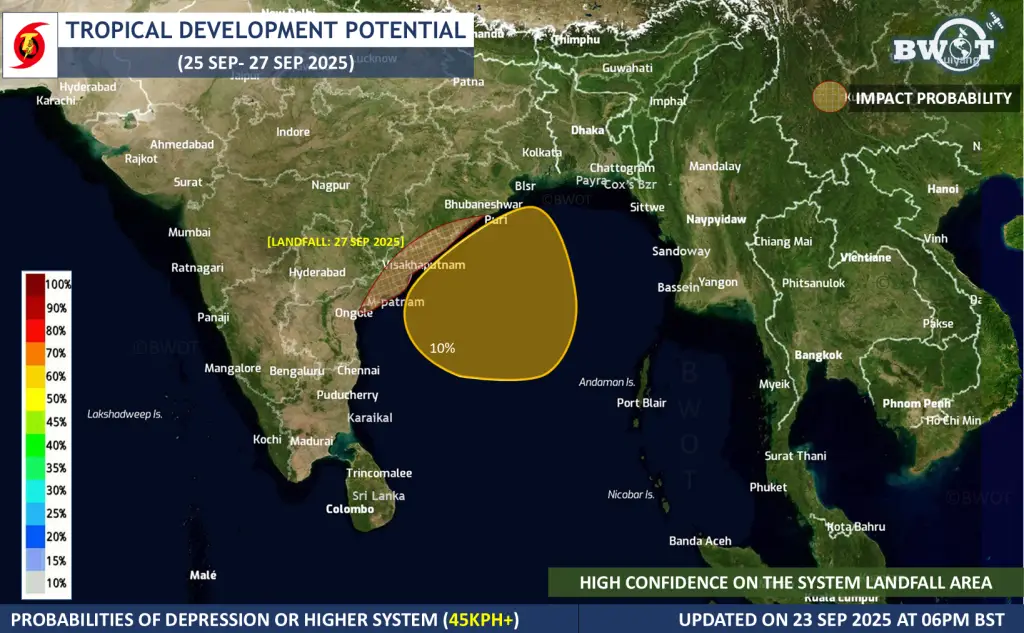Click the Bhubaneshwar city label
The height and width of the screenshot is (633, 1024).
[483, 204]
